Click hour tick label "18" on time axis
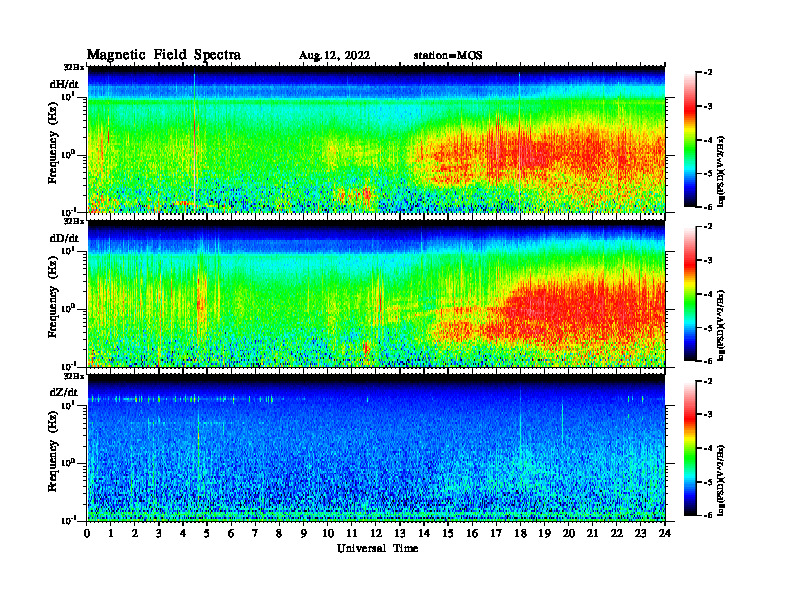792x612 pixels. point(520,534)
